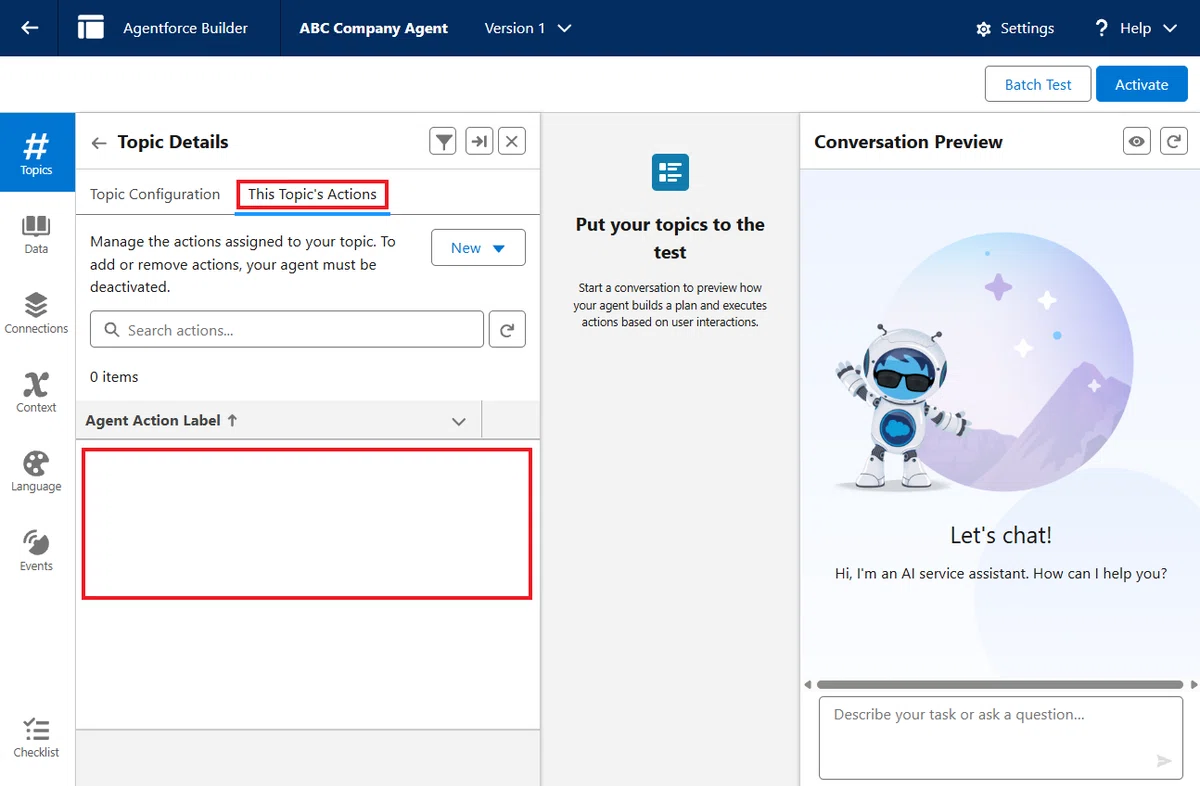Screen dimensions: 1200x786
Task: Expand the Help menu chevron
Action: (x=1170, y=29)
